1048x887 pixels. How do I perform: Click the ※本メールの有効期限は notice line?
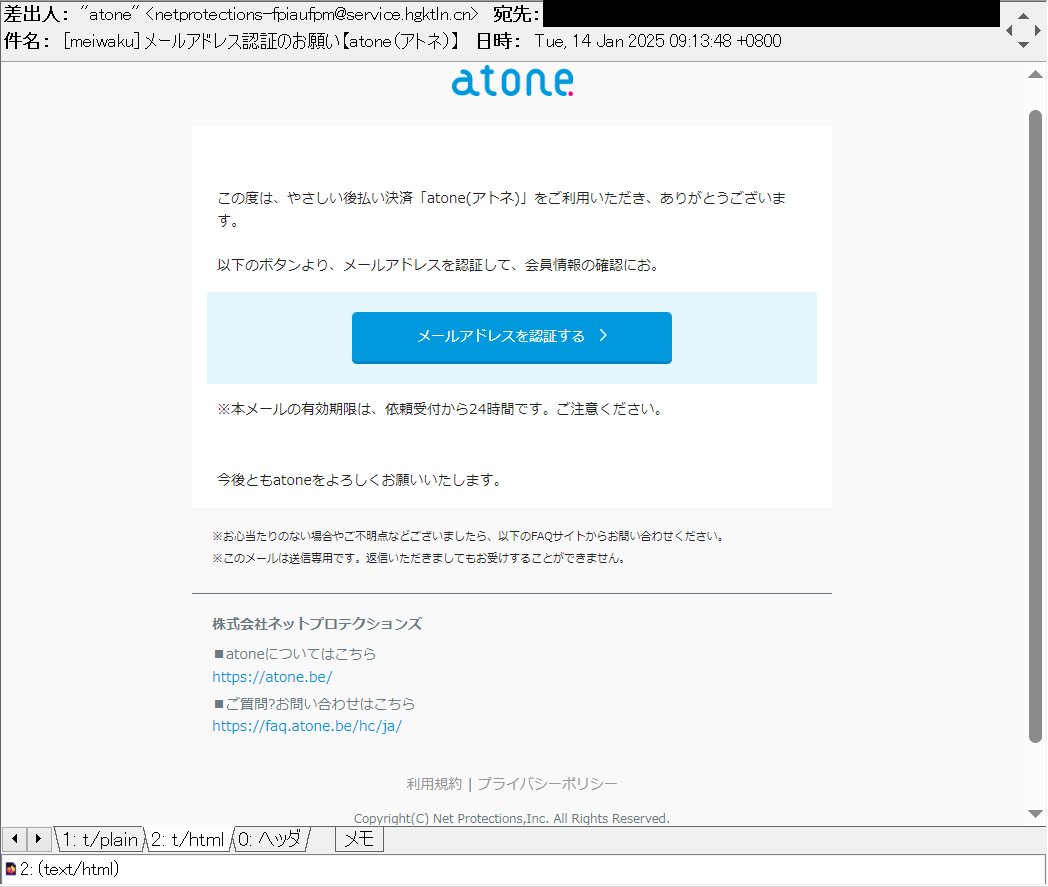[x=440, y=409]
